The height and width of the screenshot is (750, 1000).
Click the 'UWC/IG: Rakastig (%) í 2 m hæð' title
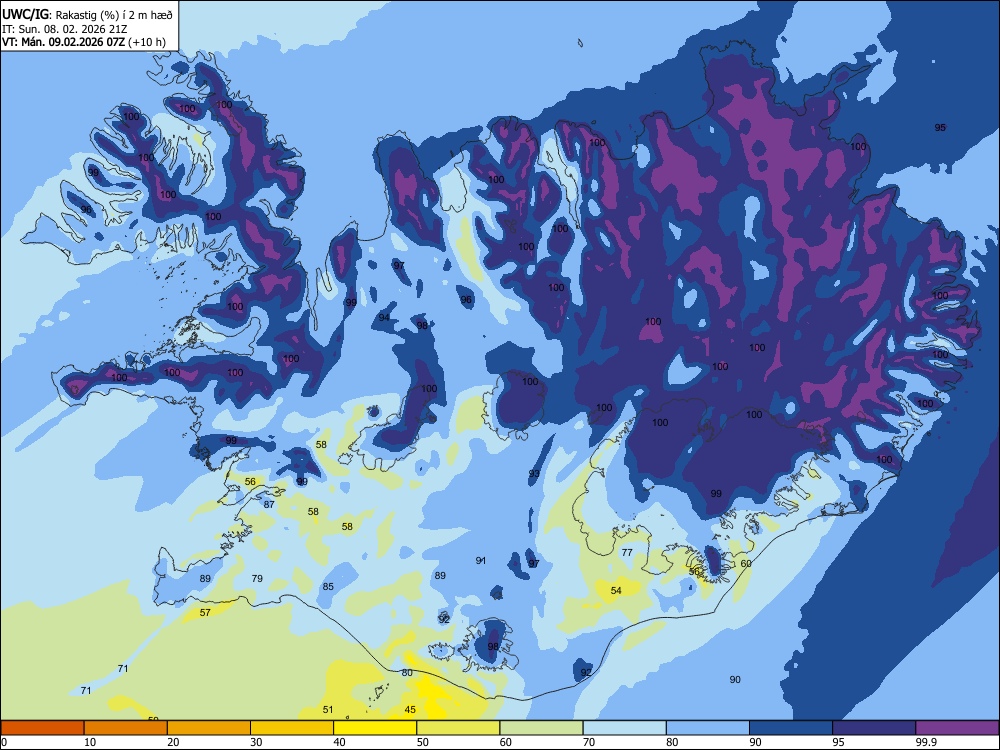click(87, 15)
